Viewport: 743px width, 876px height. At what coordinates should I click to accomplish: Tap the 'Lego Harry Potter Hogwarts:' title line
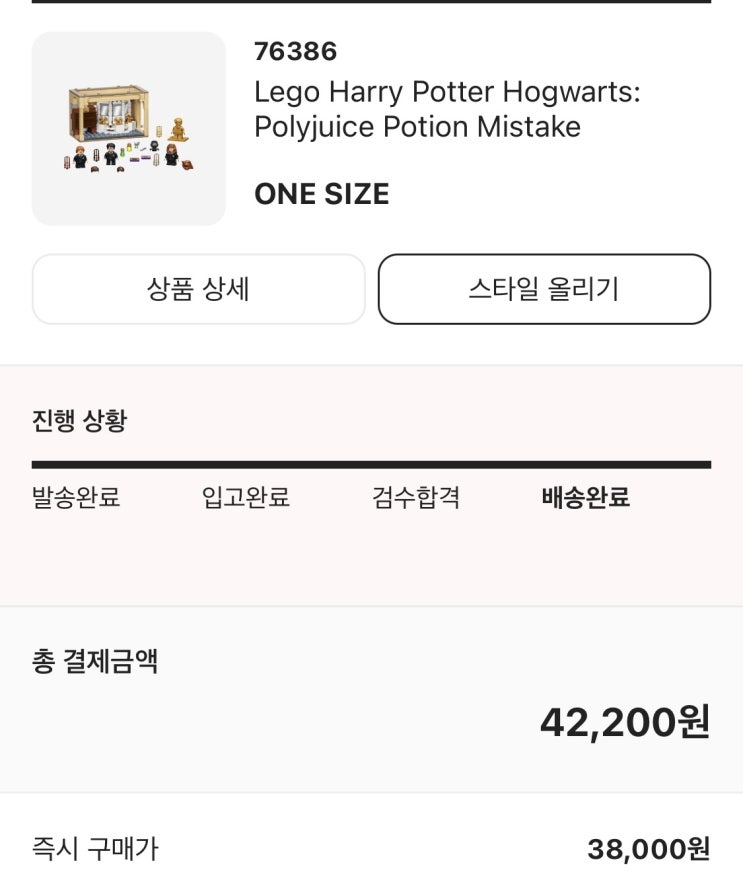446,92
